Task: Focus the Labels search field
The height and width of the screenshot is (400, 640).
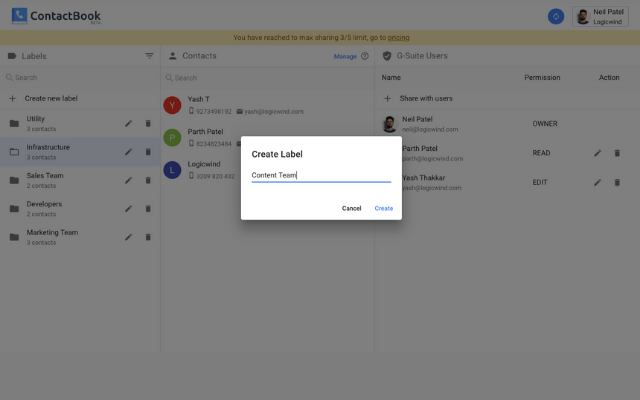Action: tap(80, 78)
